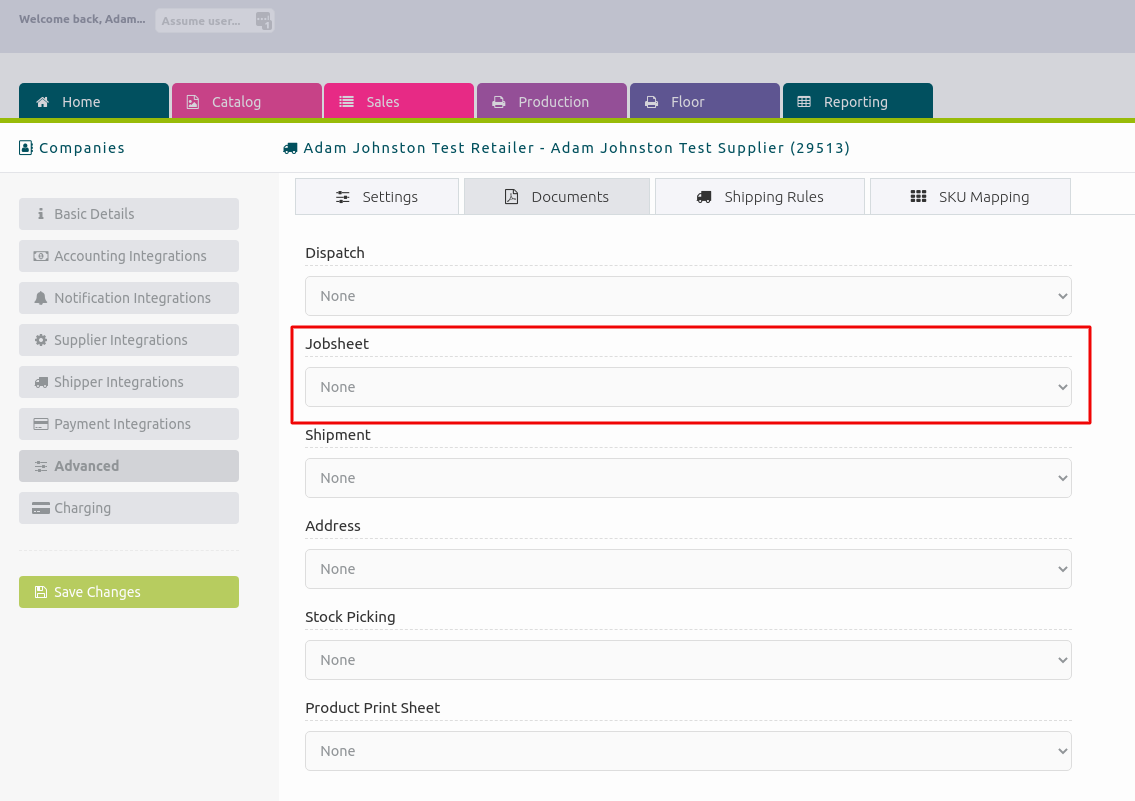Click the Companies contact-card icon

point(26,148)
